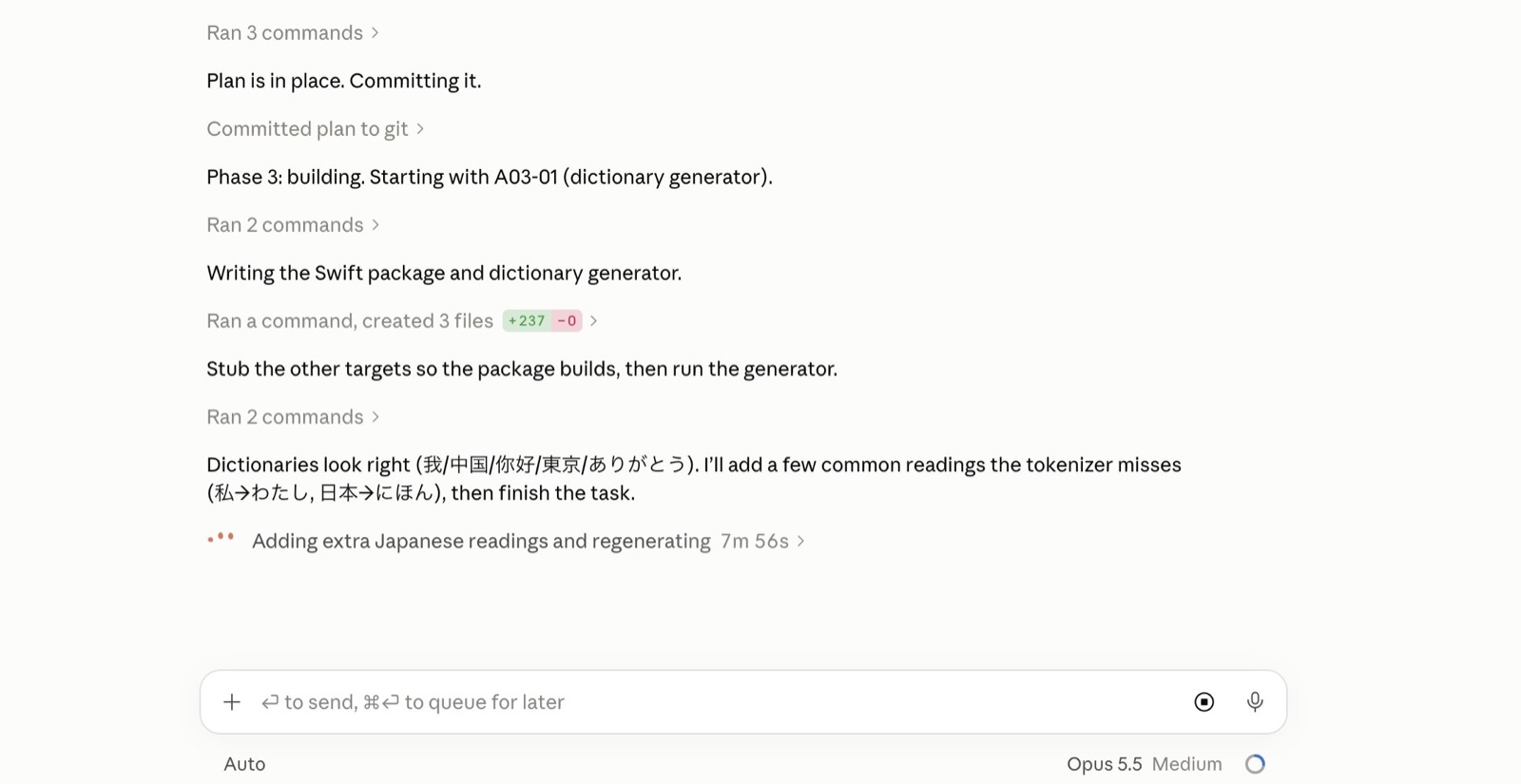1521x784 pixels.
Task: Click the plus attachment icon
Action: pos(232,702)
